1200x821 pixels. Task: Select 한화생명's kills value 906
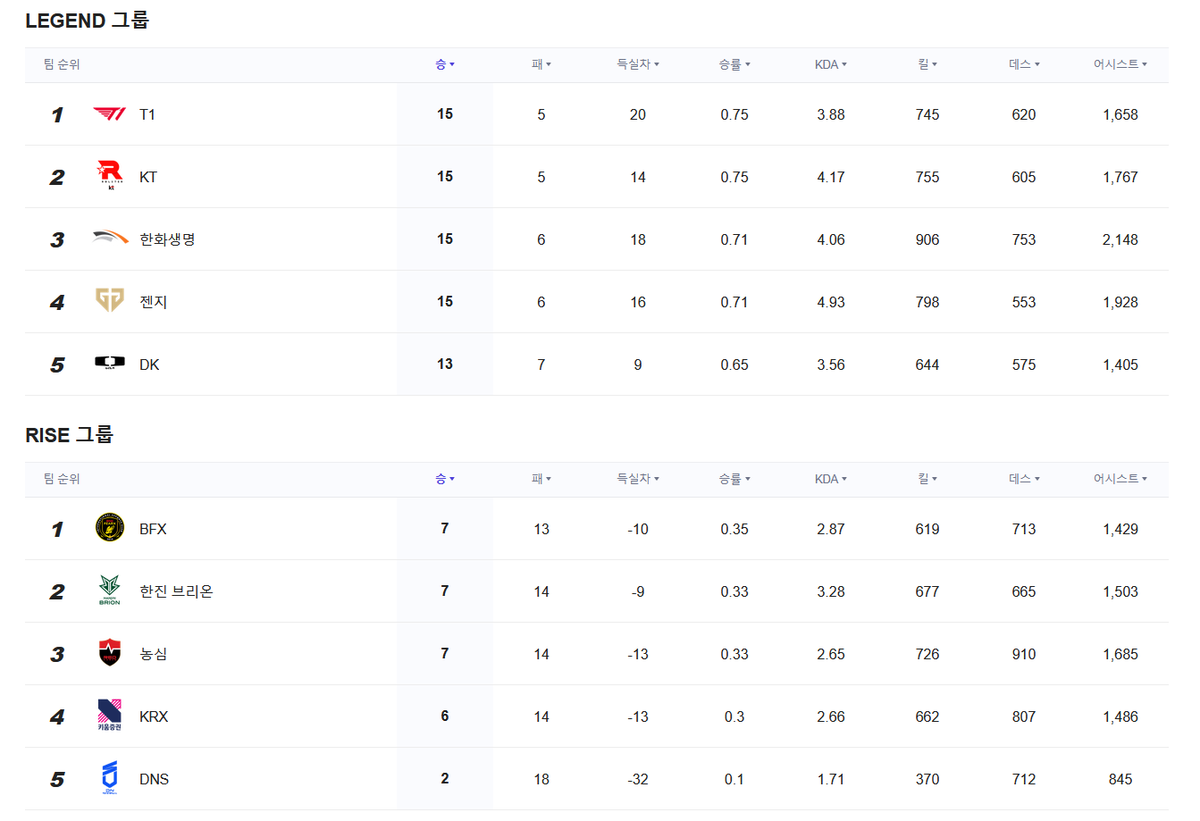pyautogui.click(x=927, y=240)
